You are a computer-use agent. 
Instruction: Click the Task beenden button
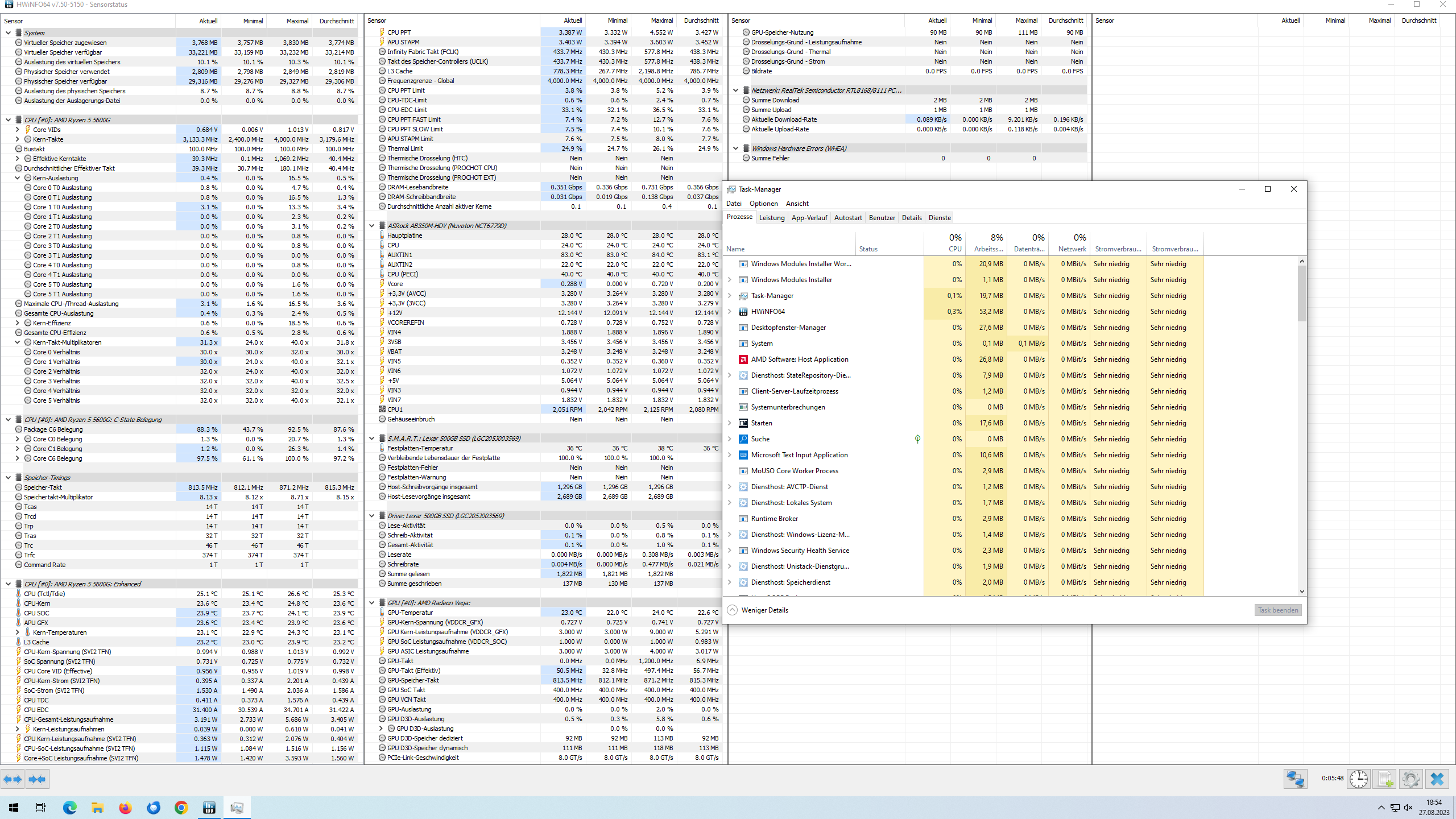point(1277,610)
